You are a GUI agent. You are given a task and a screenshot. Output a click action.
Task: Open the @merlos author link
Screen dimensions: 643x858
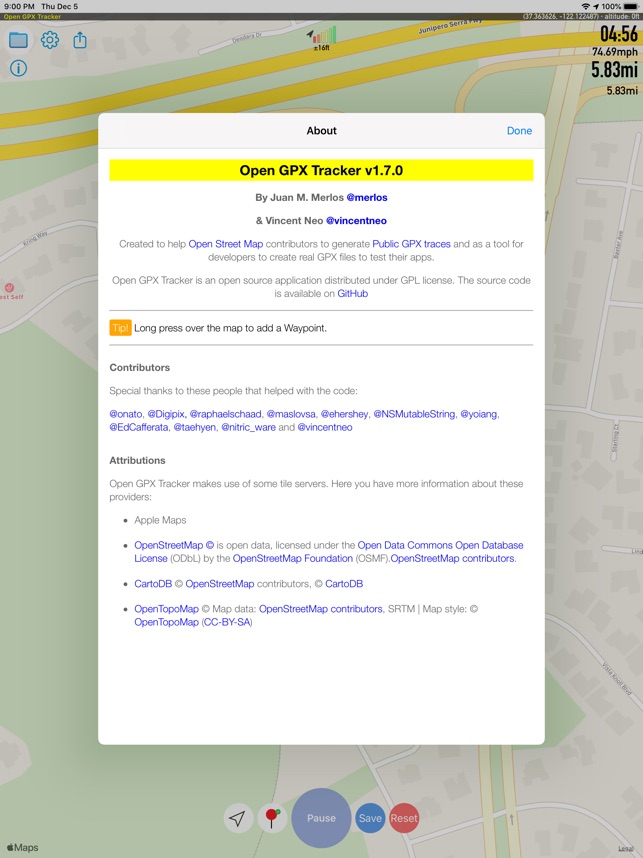click(x=367, y=198)
